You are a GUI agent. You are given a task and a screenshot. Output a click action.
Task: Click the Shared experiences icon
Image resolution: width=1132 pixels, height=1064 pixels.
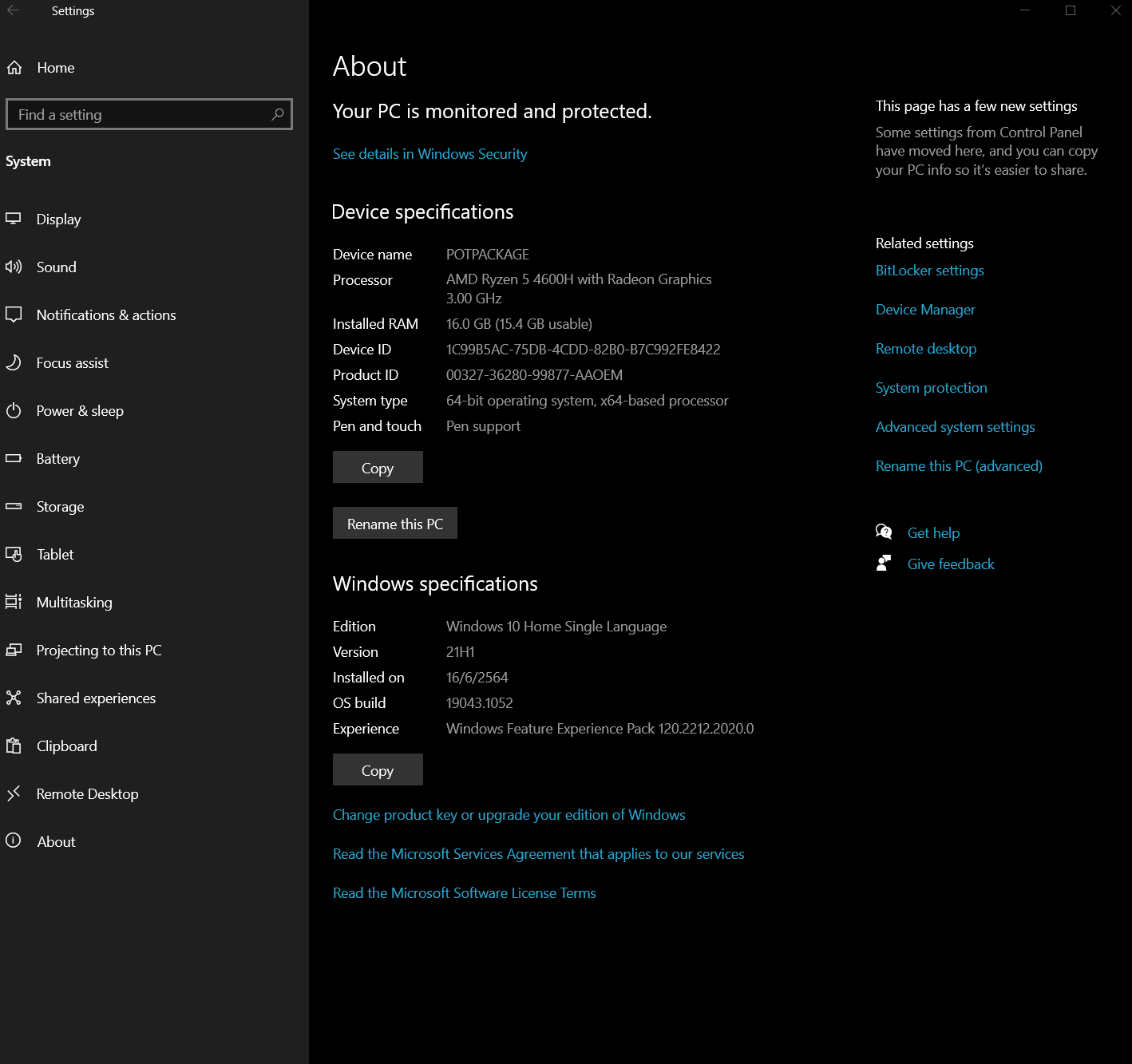pos(14,698)
